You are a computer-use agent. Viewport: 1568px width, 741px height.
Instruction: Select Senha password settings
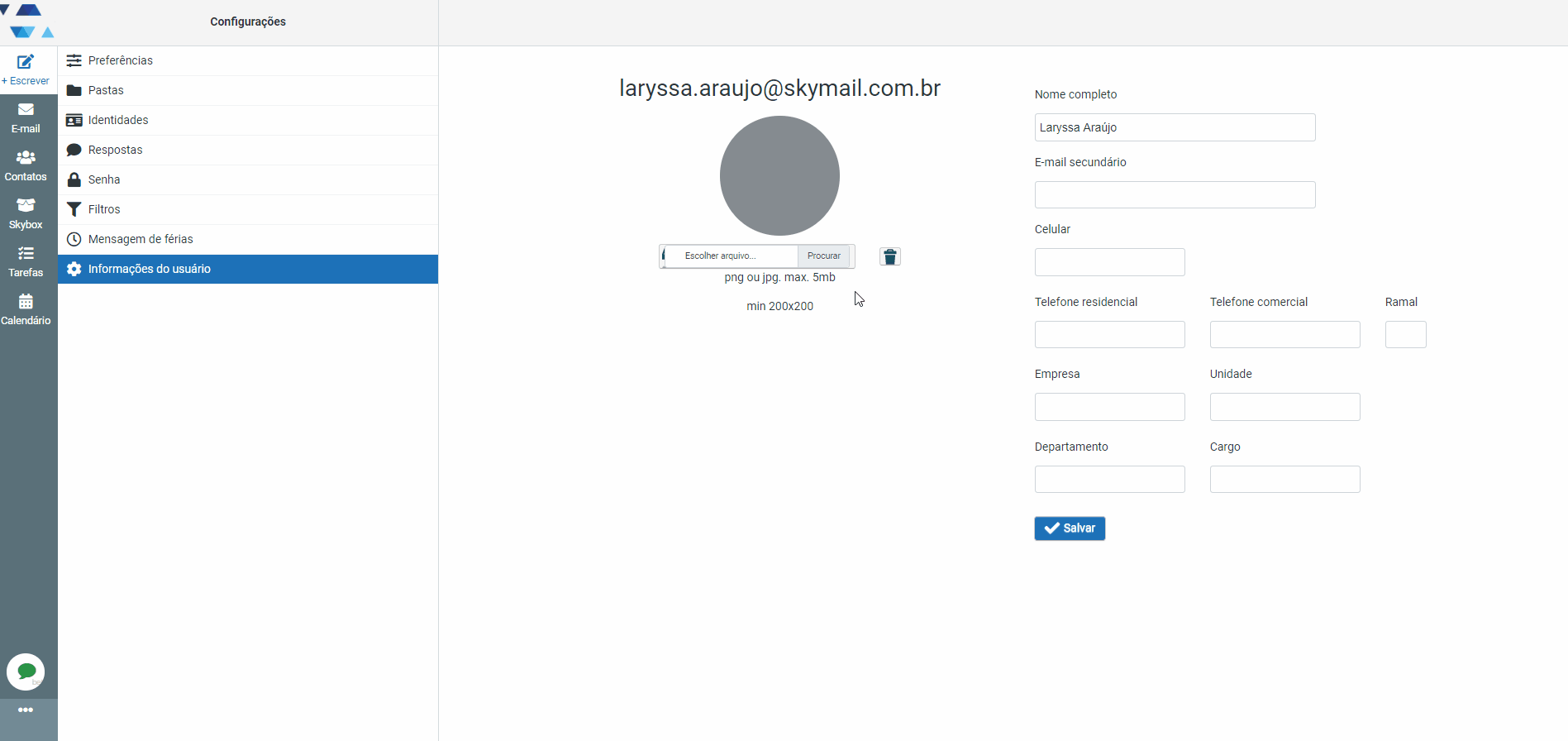248,179
